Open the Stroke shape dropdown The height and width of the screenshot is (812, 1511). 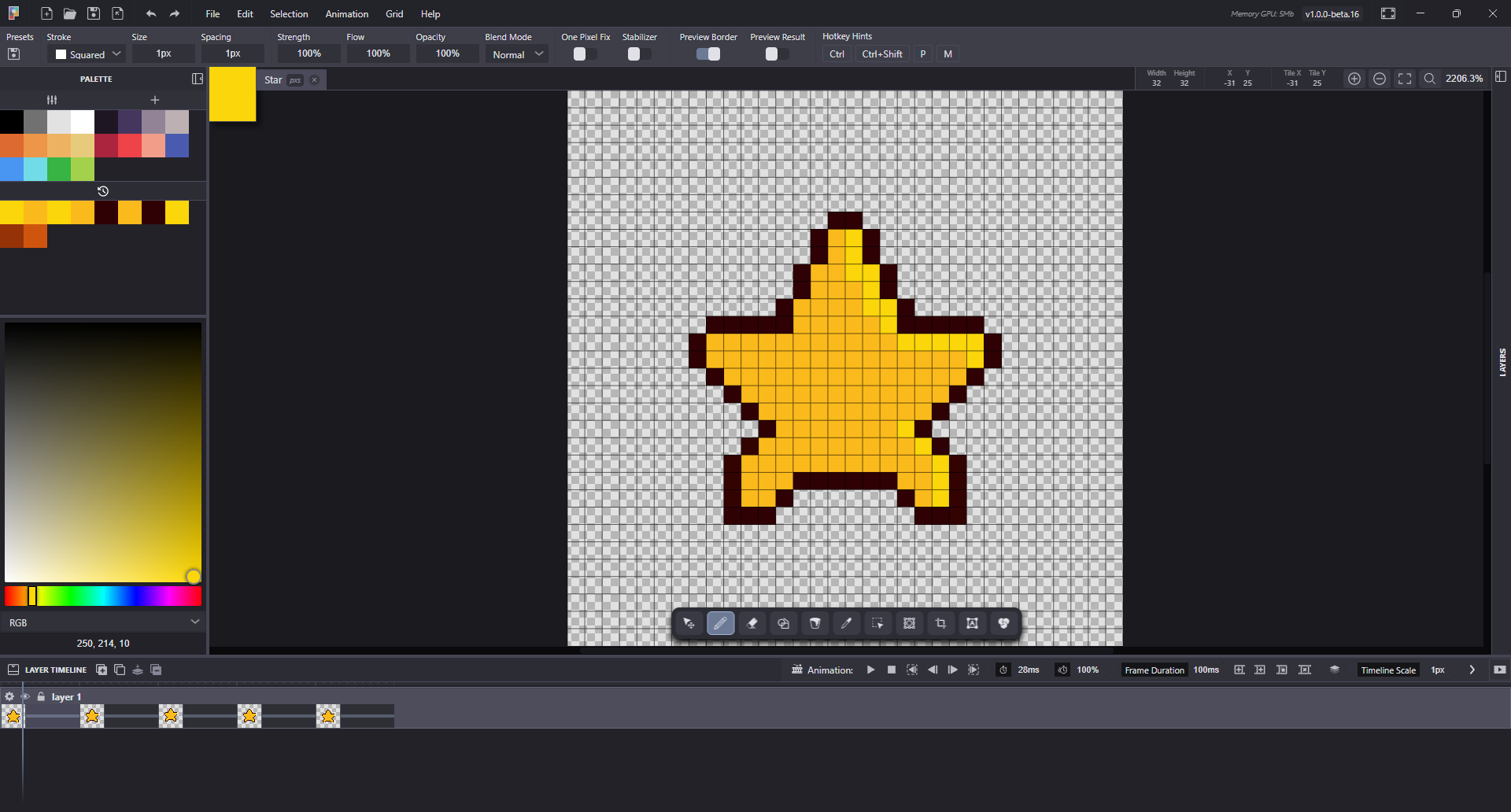click(x=87, y=54)
